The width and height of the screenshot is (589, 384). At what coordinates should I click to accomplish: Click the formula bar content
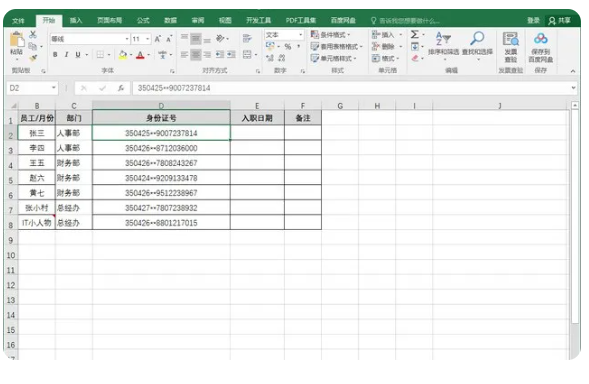(x=174, y=88)
